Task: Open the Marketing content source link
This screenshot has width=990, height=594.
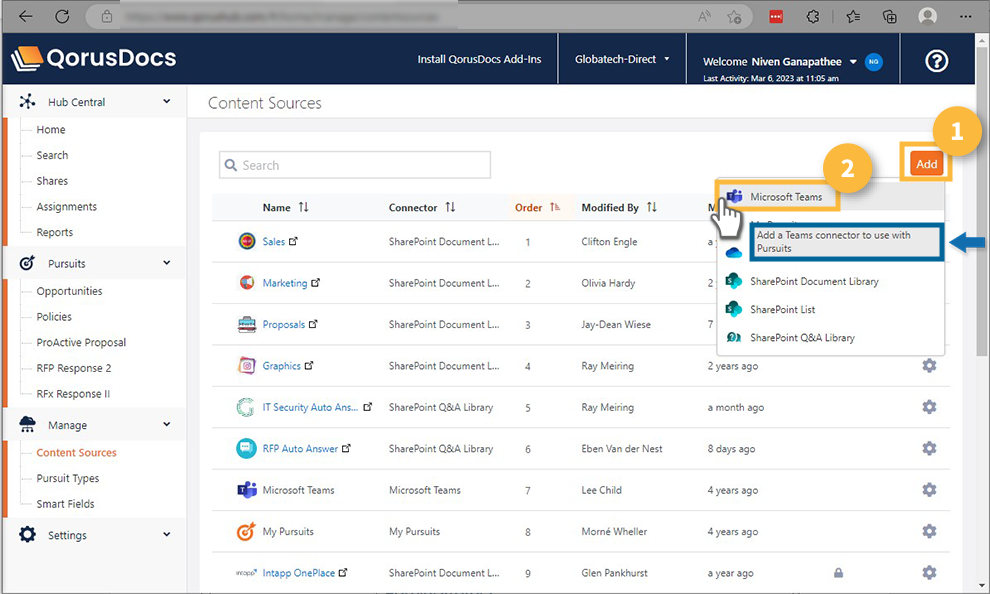Action: [285, 283]
